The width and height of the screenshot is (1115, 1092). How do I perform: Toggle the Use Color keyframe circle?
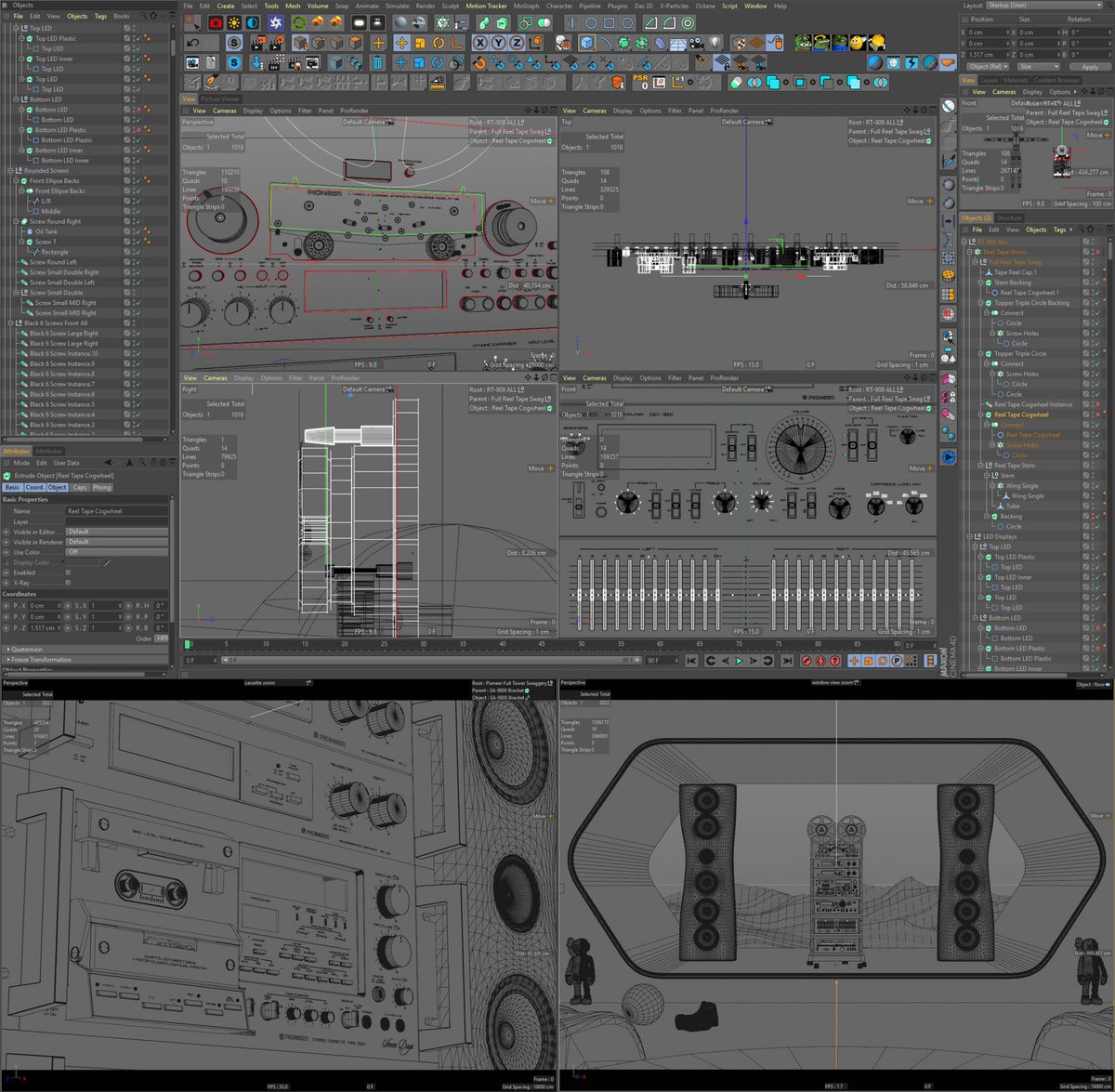pyautogui.click(x=8, y=552)
